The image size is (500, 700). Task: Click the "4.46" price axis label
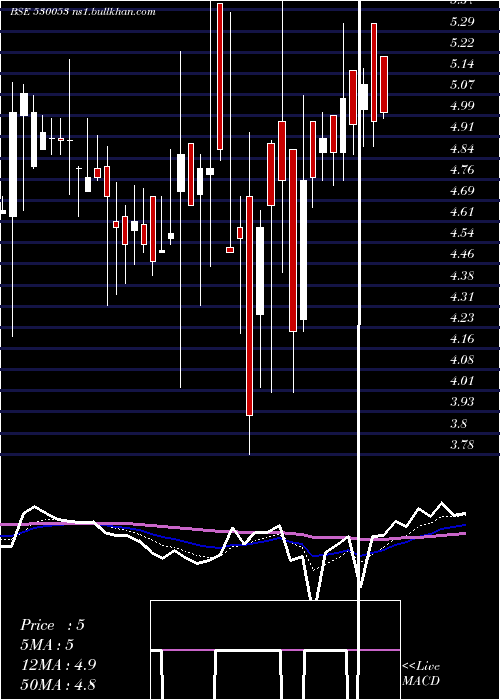pyautogui.click(x=462, y=254)
